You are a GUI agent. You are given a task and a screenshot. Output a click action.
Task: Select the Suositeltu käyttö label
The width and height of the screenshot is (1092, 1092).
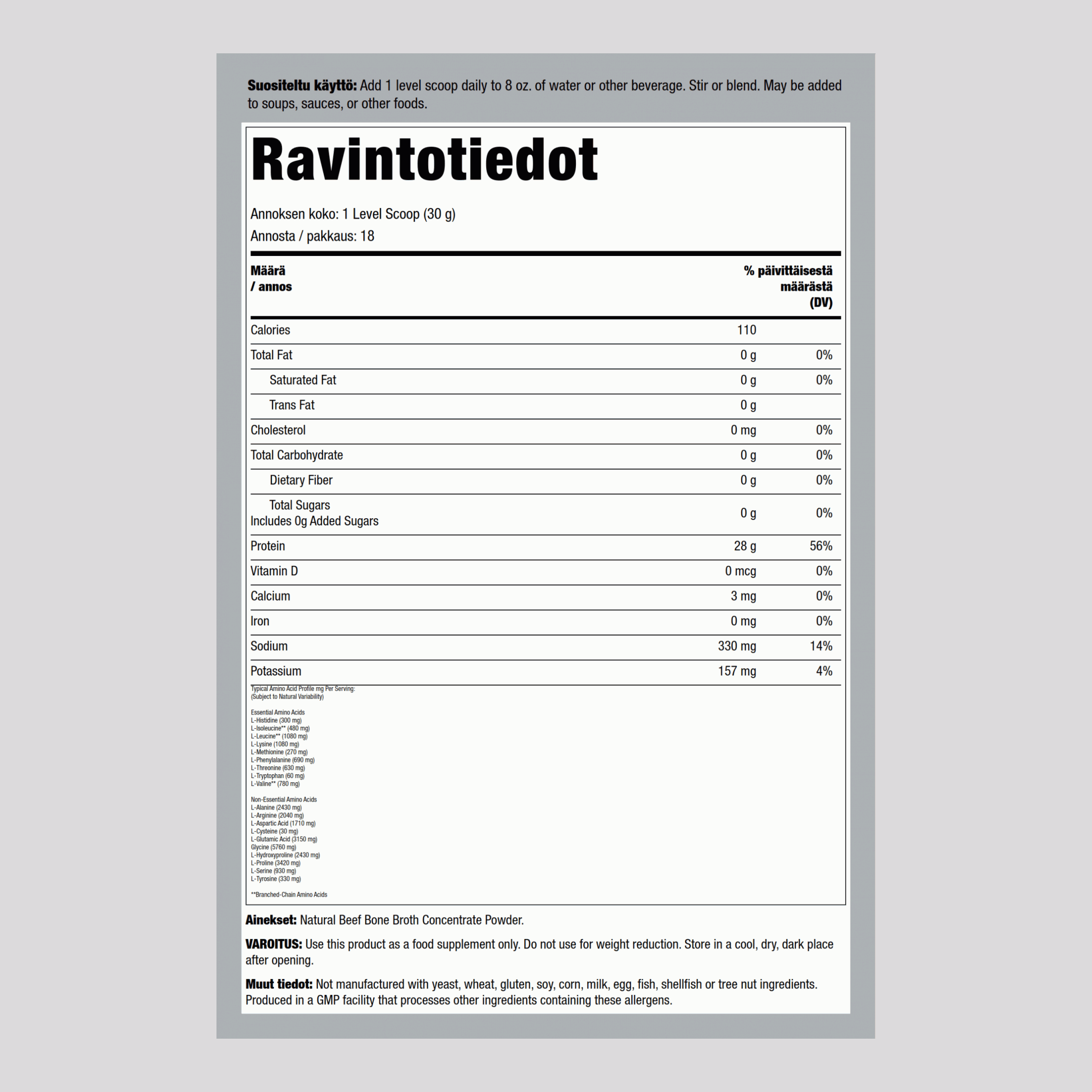pyautogui.click(x=302, y=86)
